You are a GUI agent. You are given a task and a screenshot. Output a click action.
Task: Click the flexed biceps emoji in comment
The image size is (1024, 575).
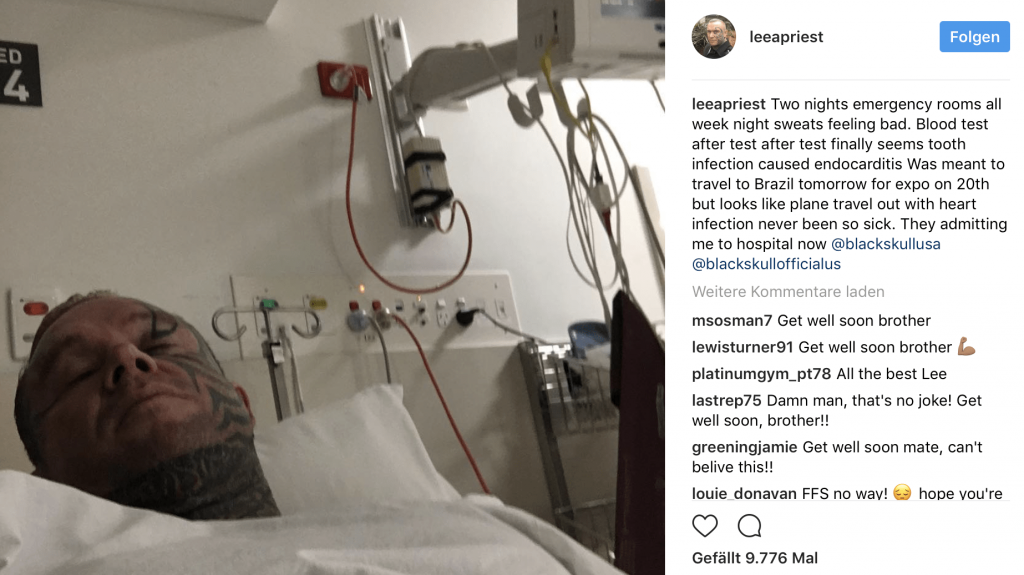coord(967,346)
